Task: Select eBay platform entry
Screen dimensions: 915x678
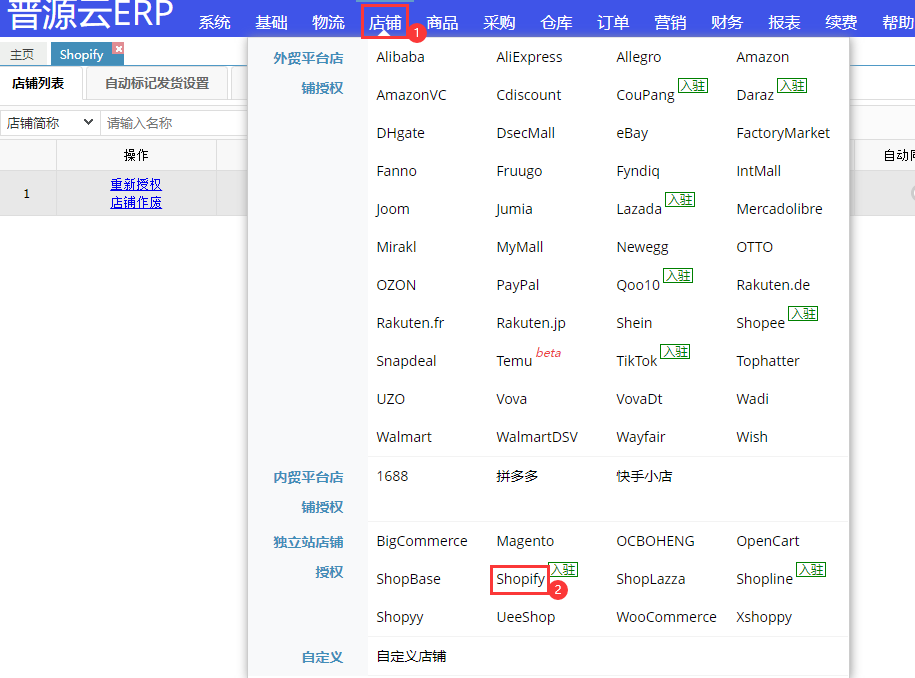Action: coord(632,133)
